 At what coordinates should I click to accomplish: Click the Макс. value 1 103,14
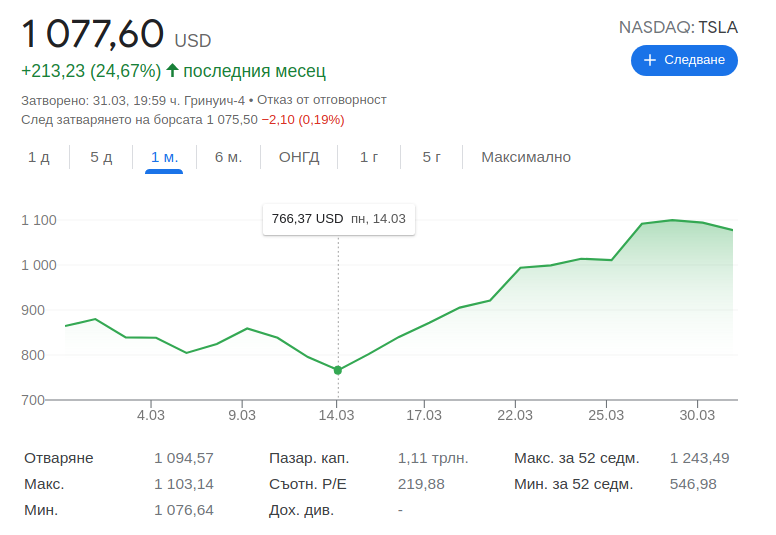tap(184, 484)
